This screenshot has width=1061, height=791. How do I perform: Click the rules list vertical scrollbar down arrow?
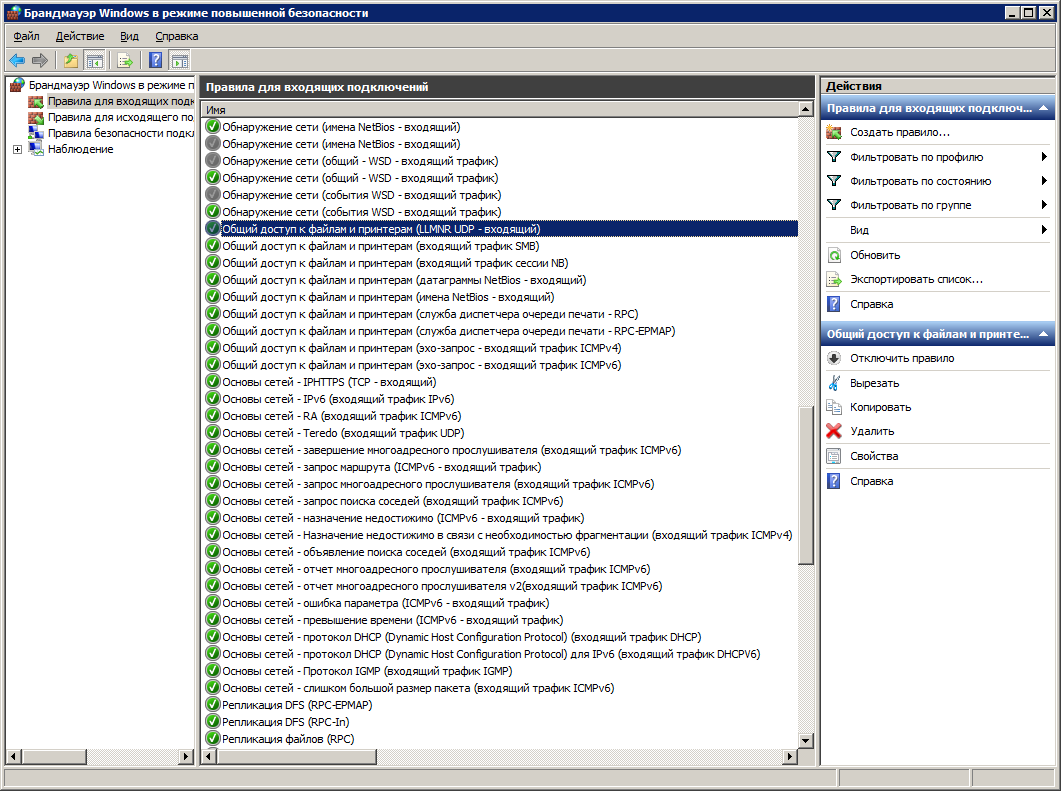pos(805,740)
